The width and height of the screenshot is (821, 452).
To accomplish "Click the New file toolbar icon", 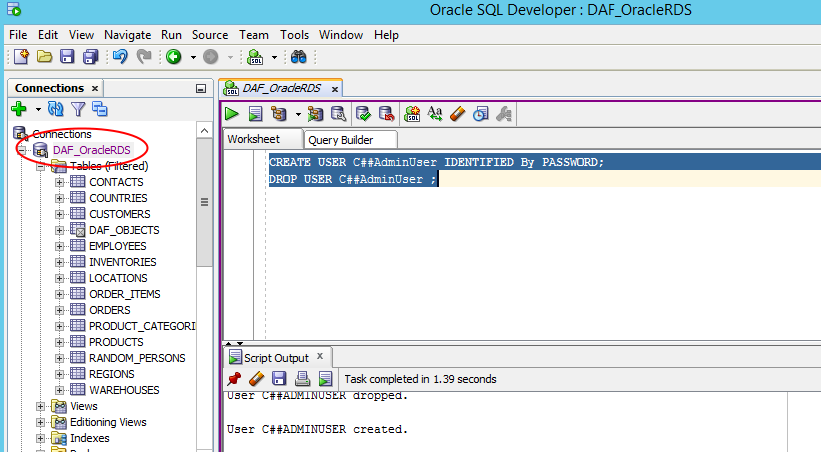I will coord(21,57).
